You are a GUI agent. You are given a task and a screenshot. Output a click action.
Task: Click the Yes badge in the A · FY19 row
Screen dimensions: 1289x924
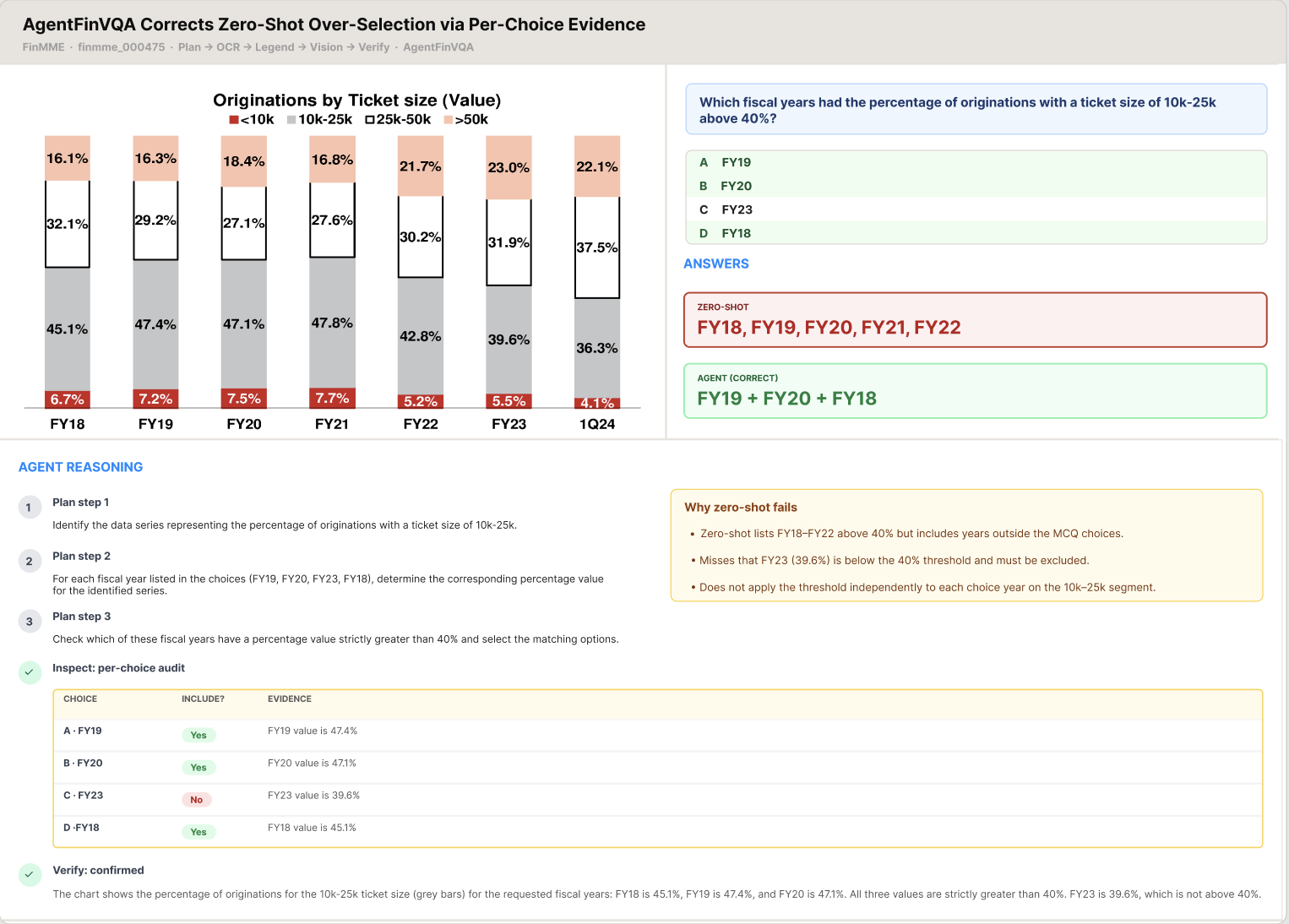(199, 736)
